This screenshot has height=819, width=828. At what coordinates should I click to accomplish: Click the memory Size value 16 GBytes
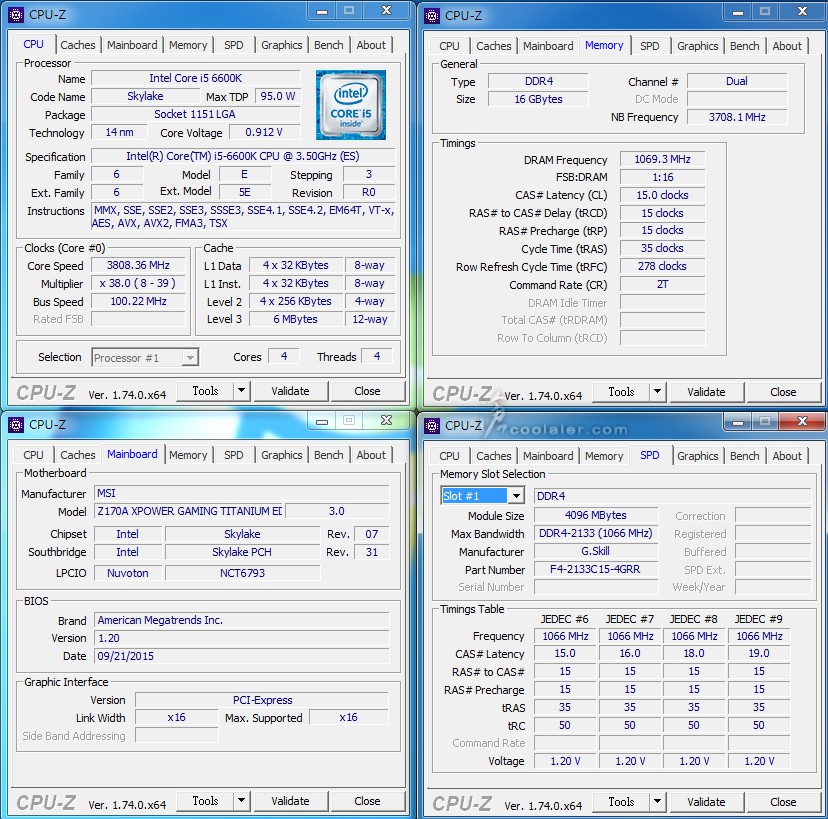[538, 99]
